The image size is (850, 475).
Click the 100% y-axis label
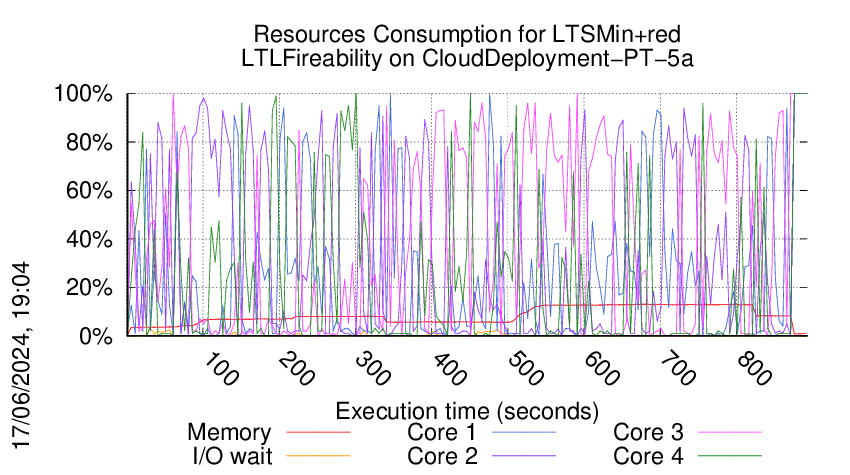pyautogui.click(x=83, y=94)
